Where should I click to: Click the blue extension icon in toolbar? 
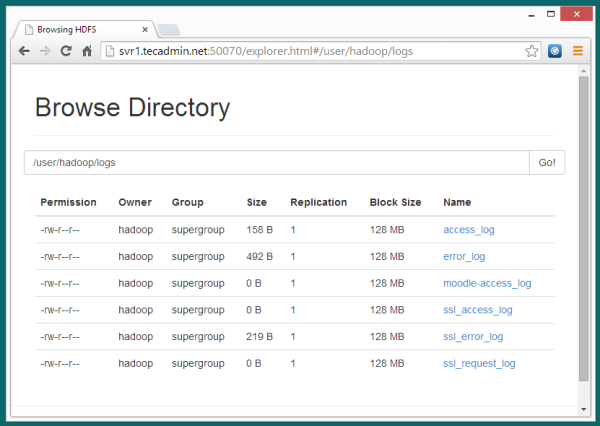(x=555, y=50)
